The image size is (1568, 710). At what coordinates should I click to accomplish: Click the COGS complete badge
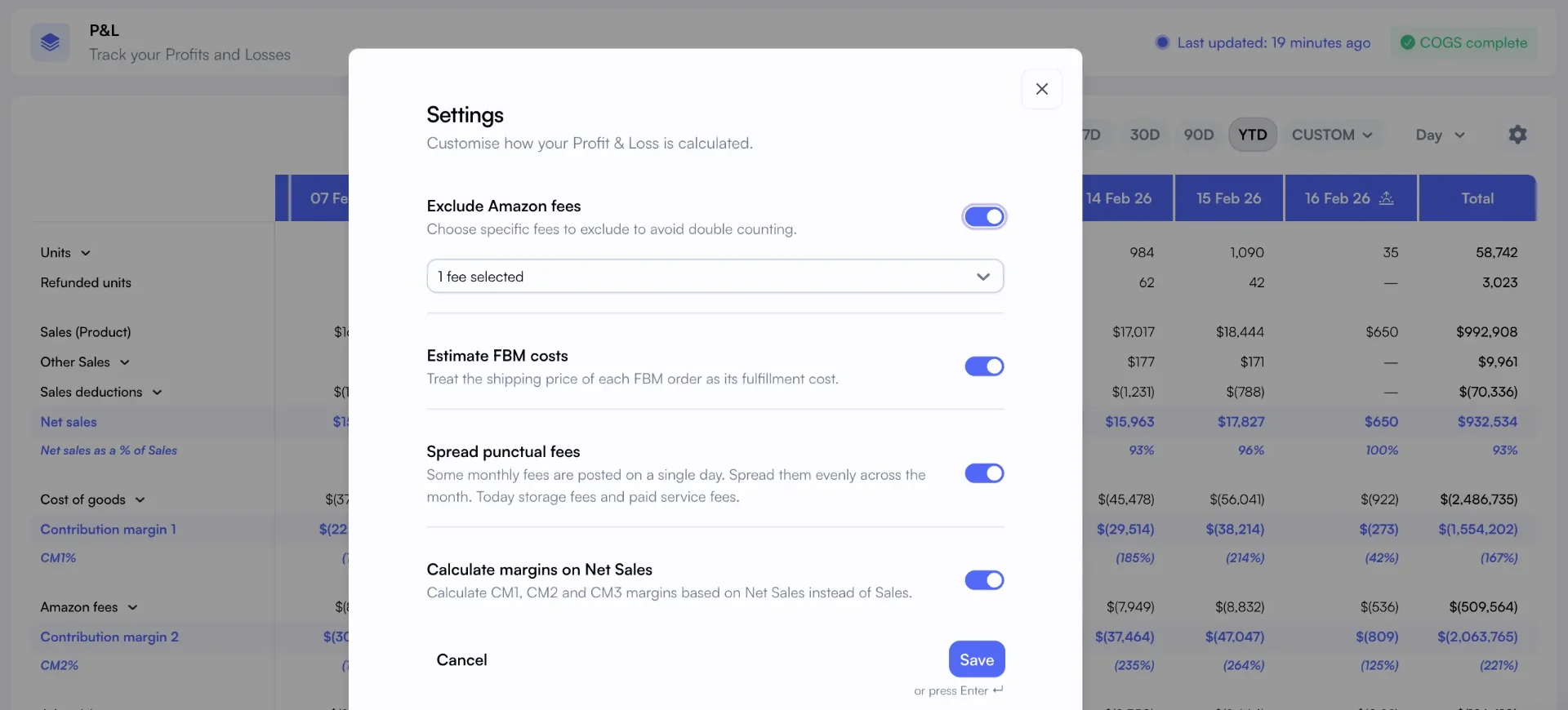tap(1463, 42)
